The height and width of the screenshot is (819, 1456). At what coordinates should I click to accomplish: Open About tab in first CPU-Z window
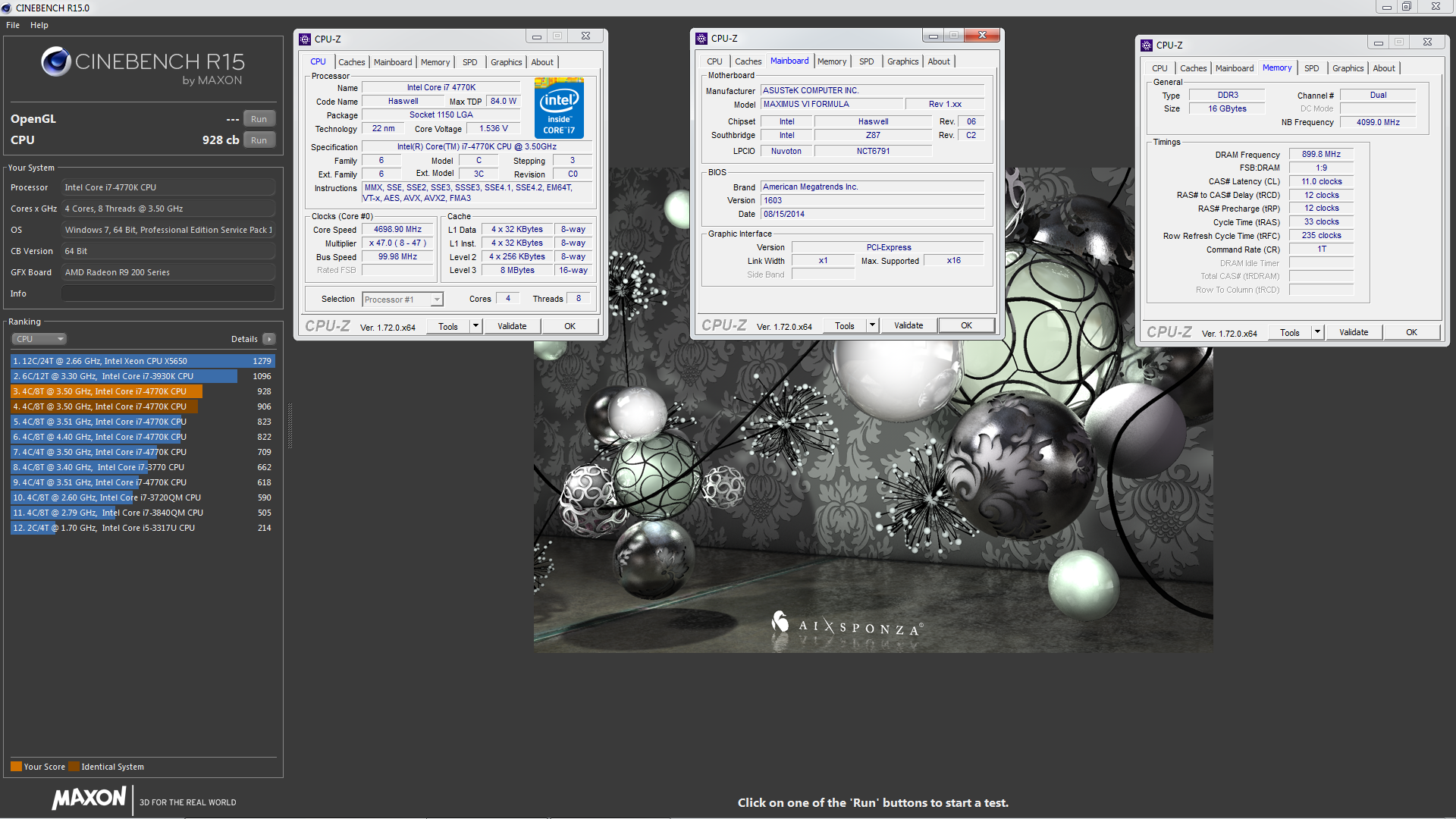coord(542,62)
